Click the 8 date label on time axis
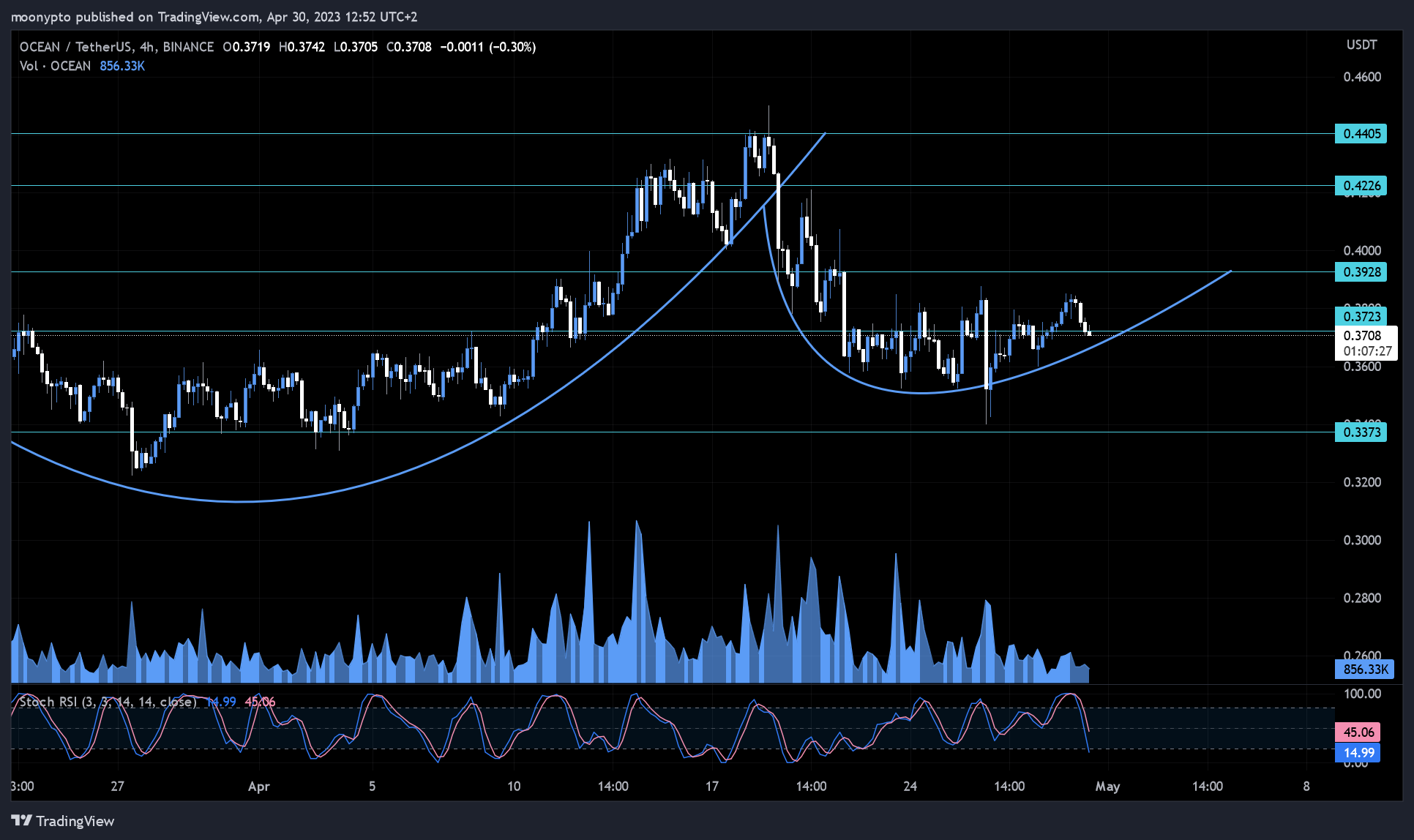Screen dimensions: 1414x840 pos(1306,787)
